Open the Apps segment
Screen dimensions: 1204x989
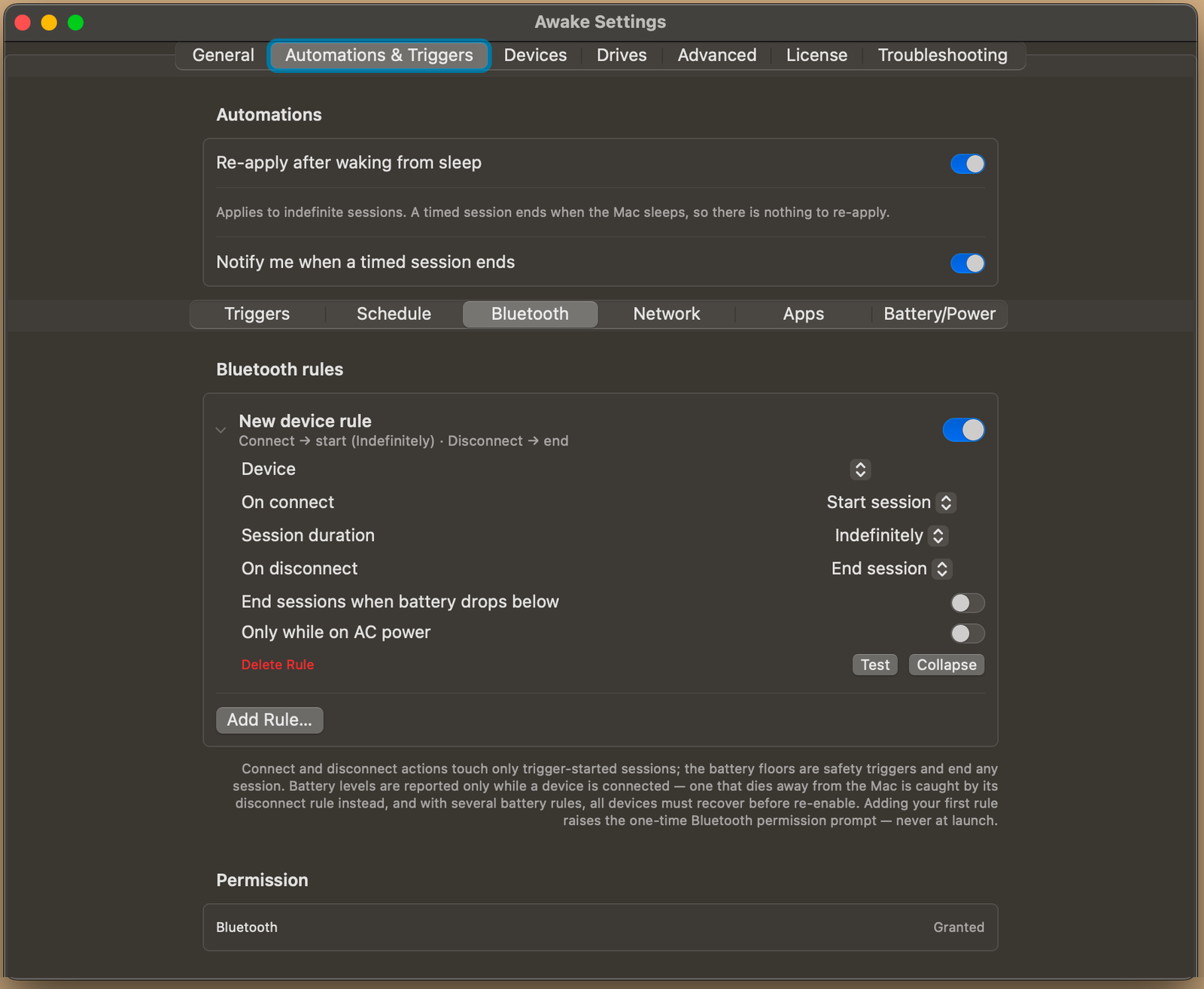tap(803, 314)
